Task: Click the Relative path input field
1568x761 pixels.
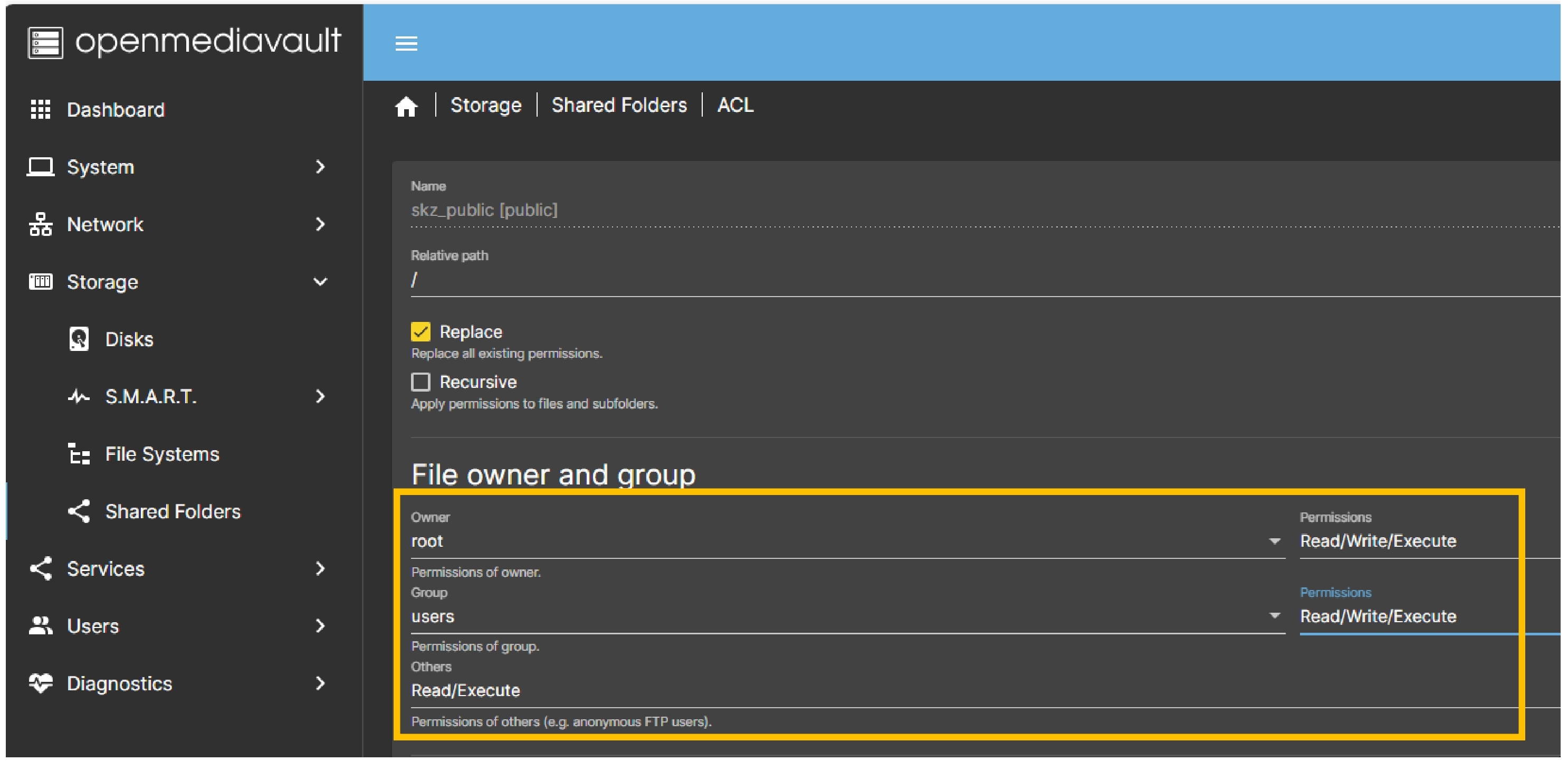Action: tap(986, 281)
